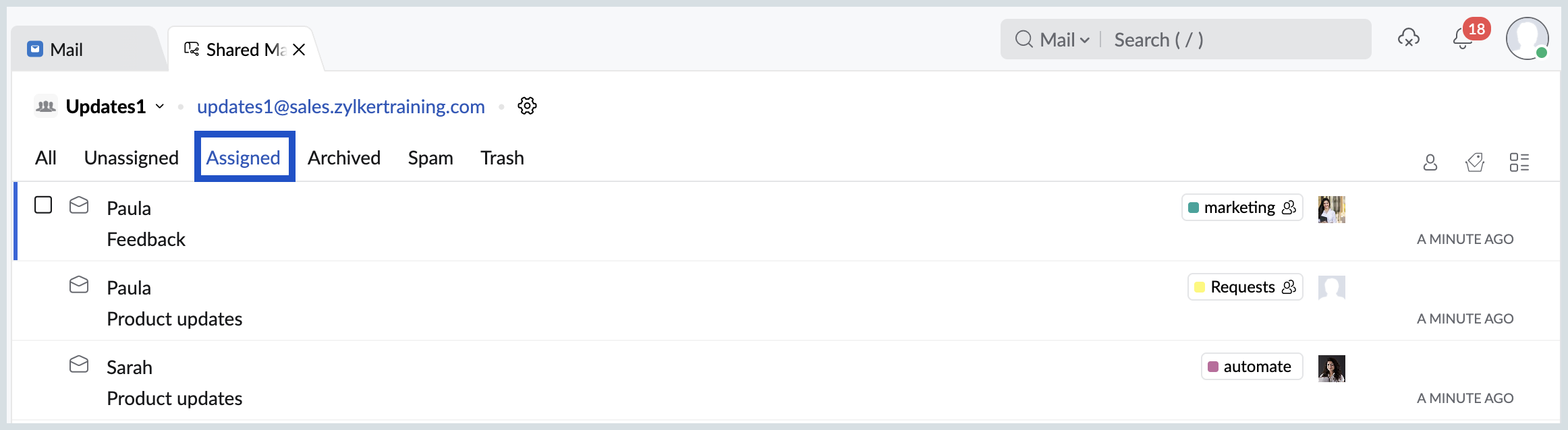
Task: Tick the checkbox for Paula's Feedback email
Action: tap(43, 205)
